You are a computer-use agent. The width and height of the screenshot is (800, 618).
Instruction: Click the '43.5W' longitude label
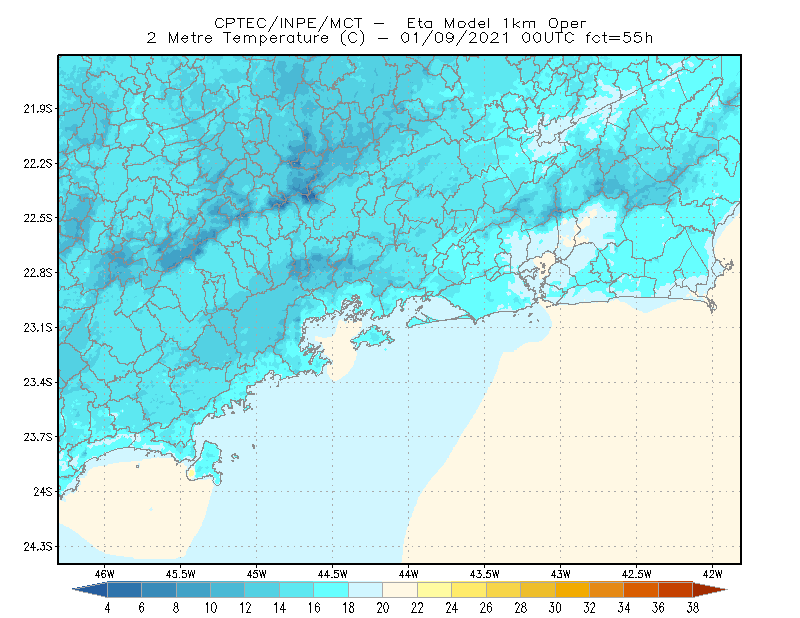click(x=485, y=574)
